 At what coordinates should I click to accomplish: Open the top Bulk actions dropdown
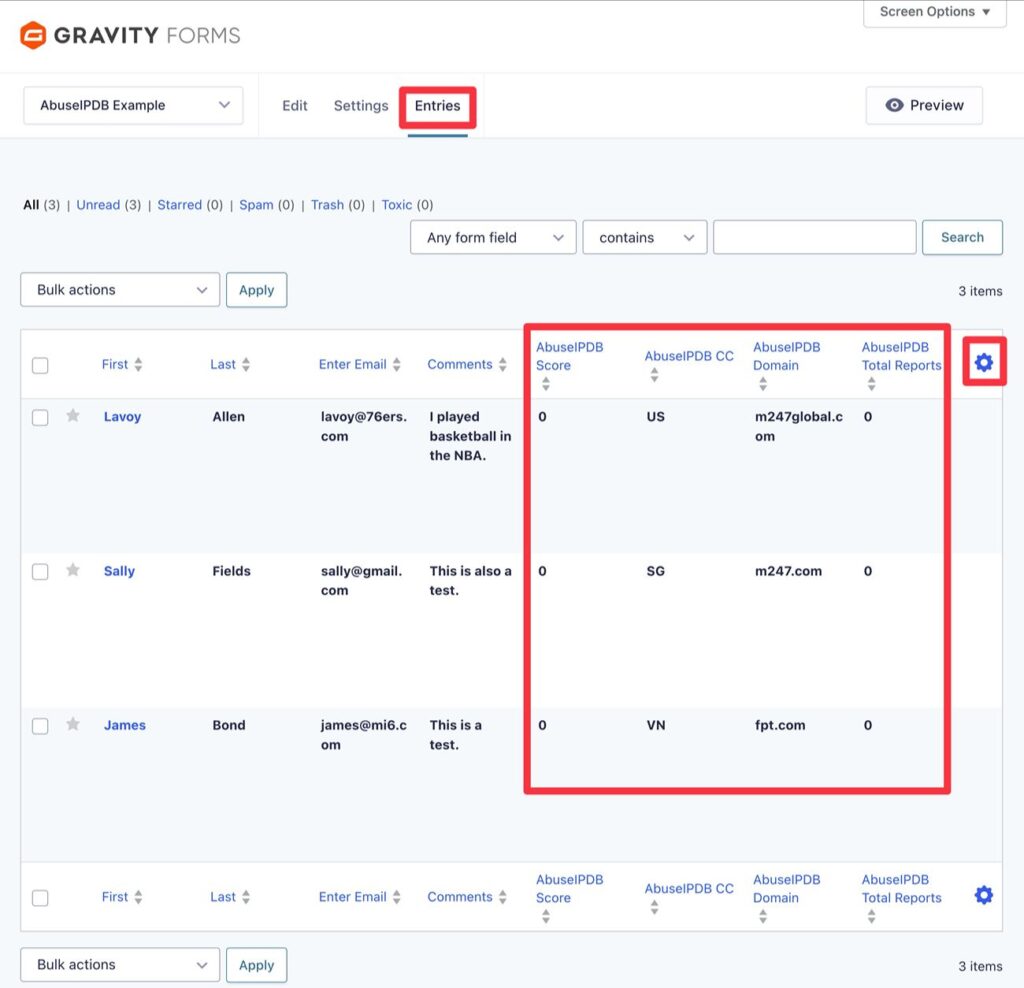[120, 289]
